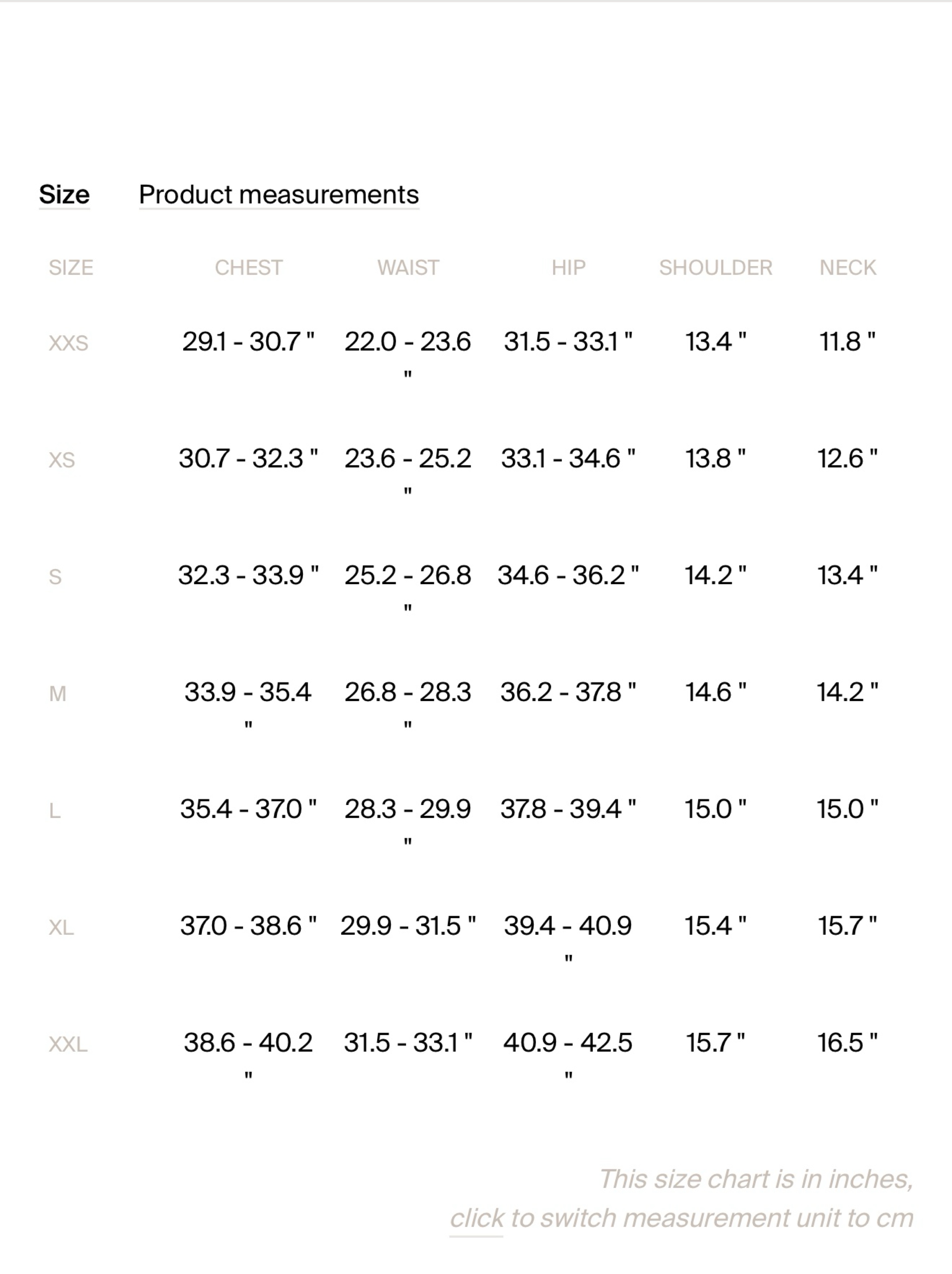952x1274 pixels.
Task: Click the WAIST column header
Action: click(x=408, y=268)
